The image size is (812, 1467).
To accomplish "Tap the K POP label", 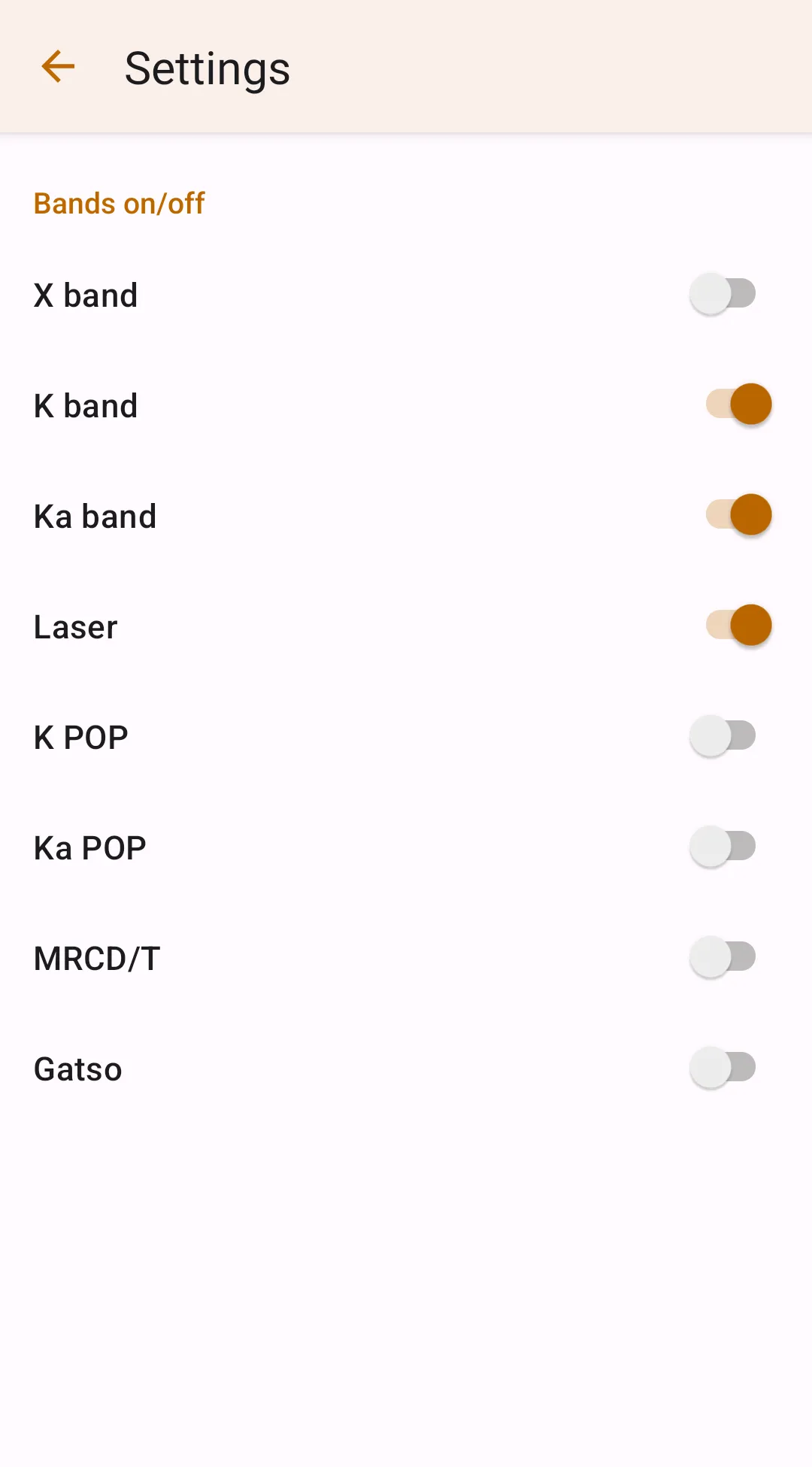I will coord(81,738).
